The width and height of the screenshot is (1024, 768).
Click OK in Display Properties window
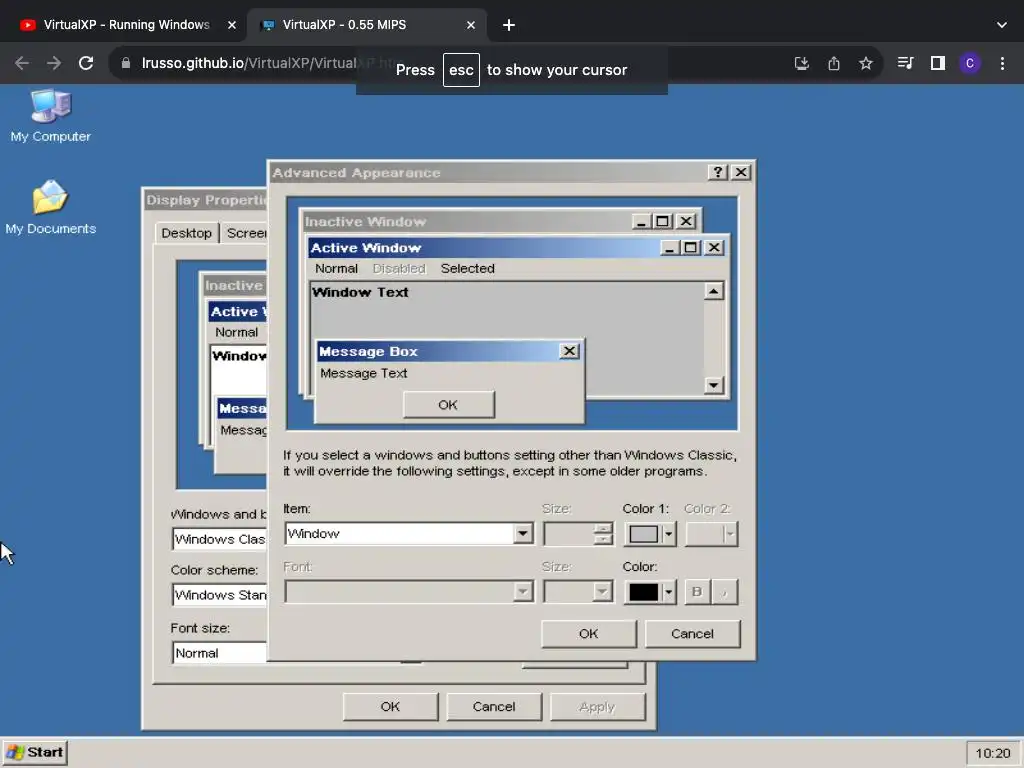pos(390,707)
